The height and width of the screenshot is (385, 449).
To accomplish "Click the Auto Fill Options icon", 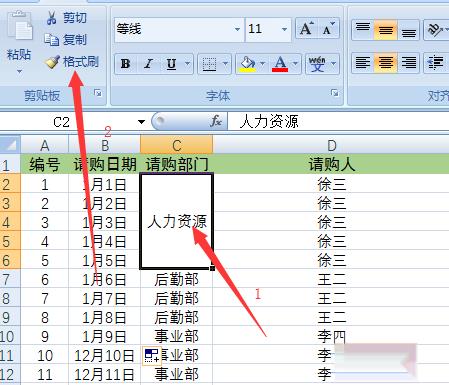I will tap(152, 356).
